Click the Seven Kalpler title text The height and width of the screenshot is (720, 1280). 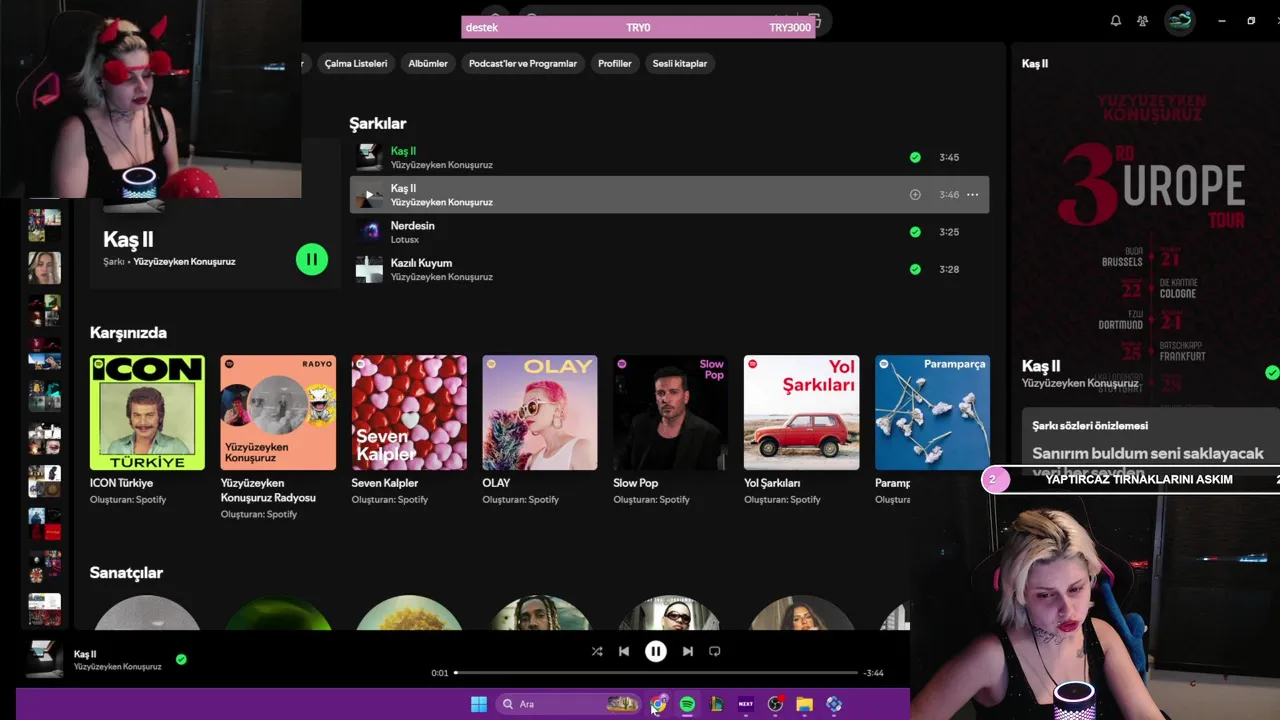385,483
